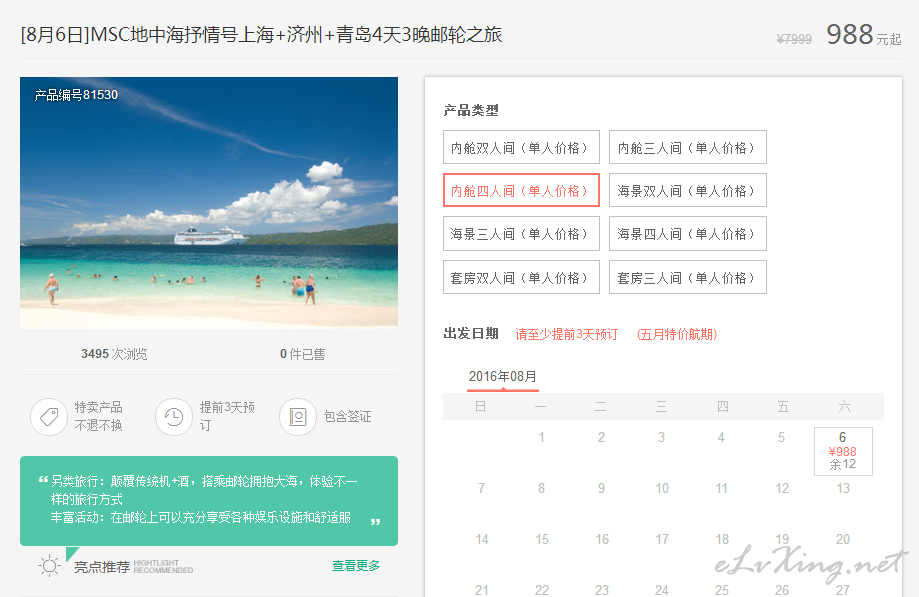Click date 2 in the August calendar
The height and width of the screenshot is (597, 919).
coord(601,438)
